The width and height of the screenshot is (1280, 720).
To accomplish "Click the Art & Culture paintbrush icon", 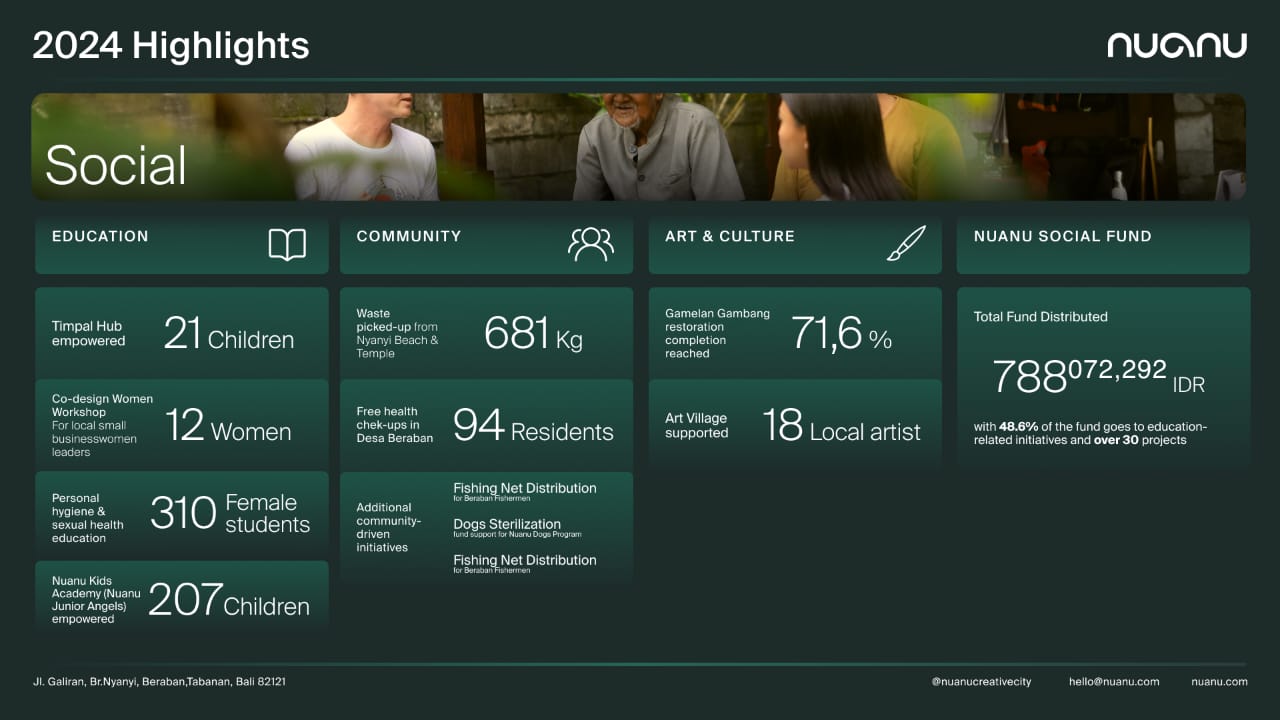I will click(x=906, y=244).
